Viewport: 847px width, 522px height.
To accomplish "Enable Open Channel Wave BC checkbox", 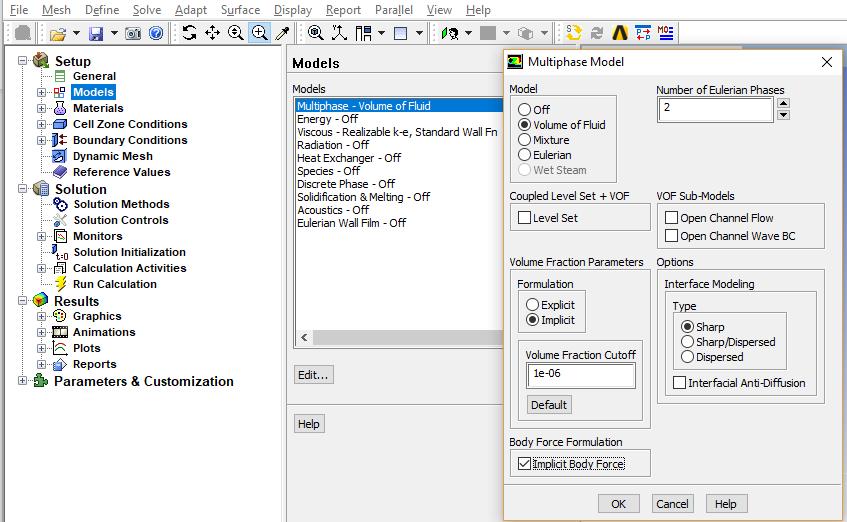I will tap(671, 236).
